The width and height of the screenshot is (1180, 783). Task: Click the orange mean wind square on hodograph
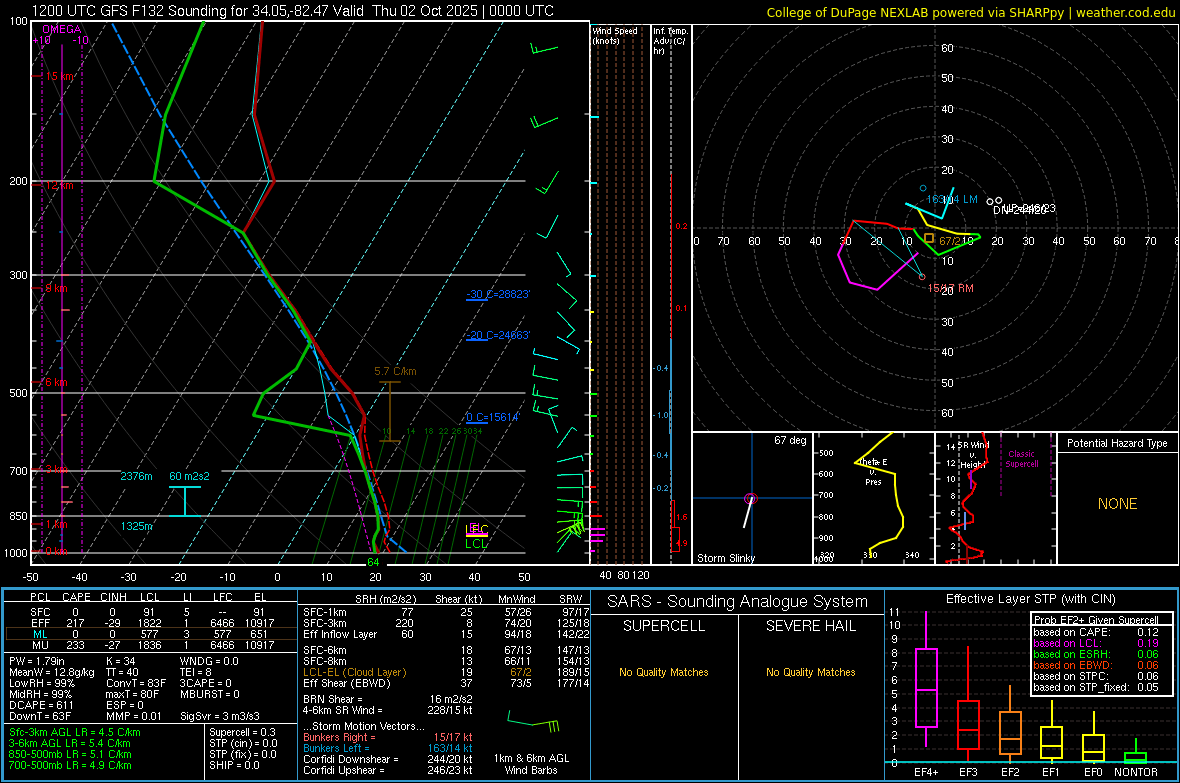(929, 238)
